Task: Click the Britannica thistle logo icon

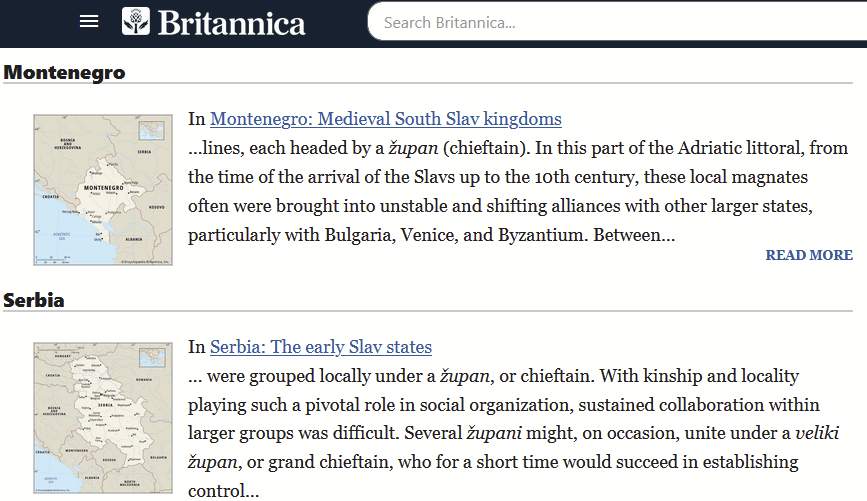Action: [x=136, y=21]
